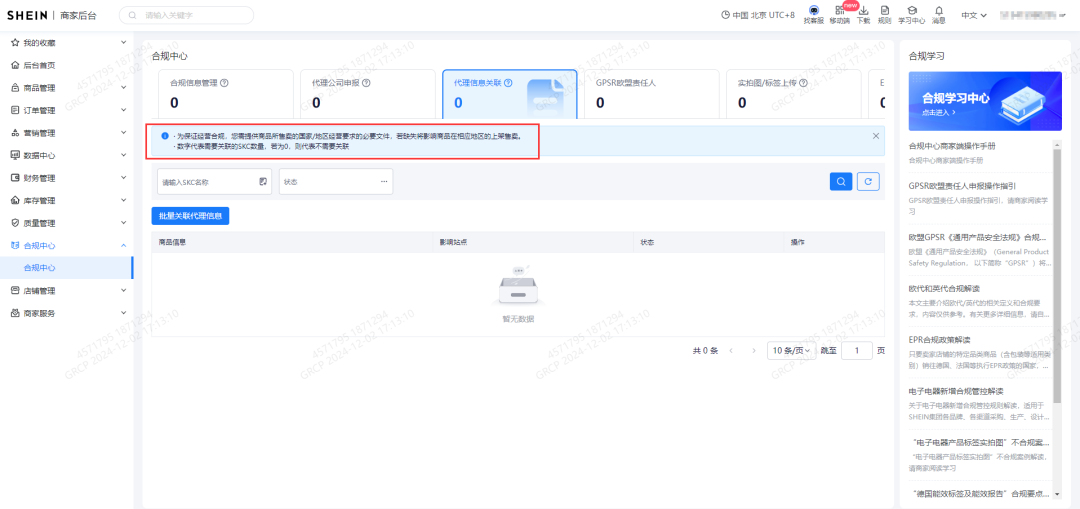The image size is (1080, 509).
Task: Click the blue search magnifier button
Action: coord(841,182)
